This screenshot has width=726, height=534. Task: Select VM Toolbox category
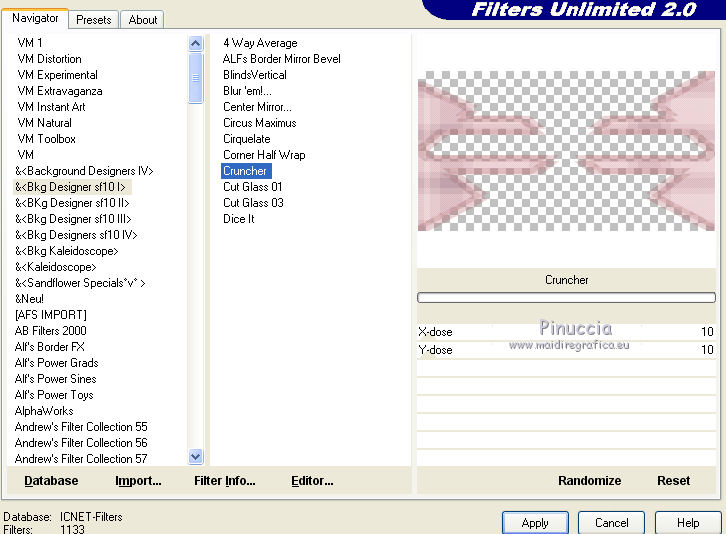pos(46,138)
